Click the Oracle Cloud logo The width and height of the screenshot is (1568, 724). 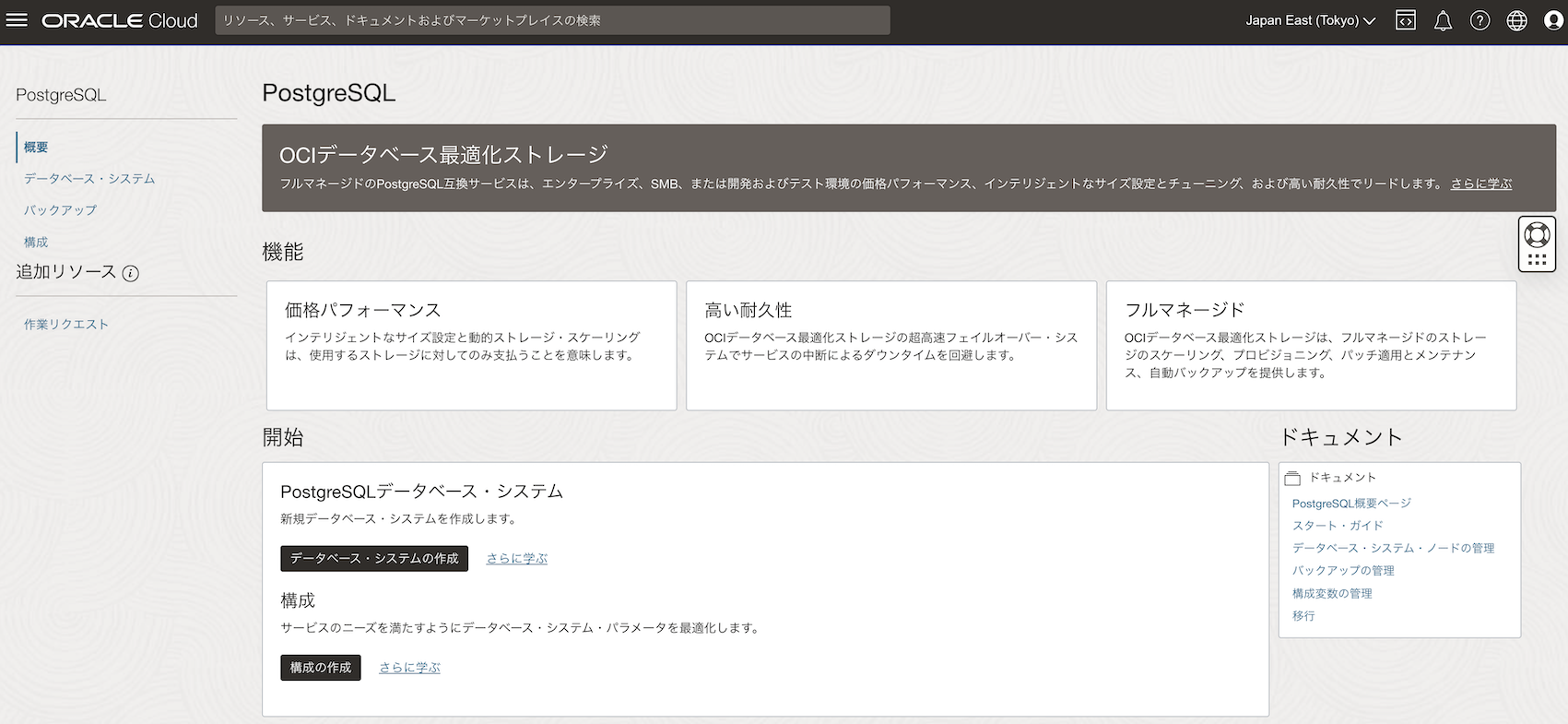120,20
